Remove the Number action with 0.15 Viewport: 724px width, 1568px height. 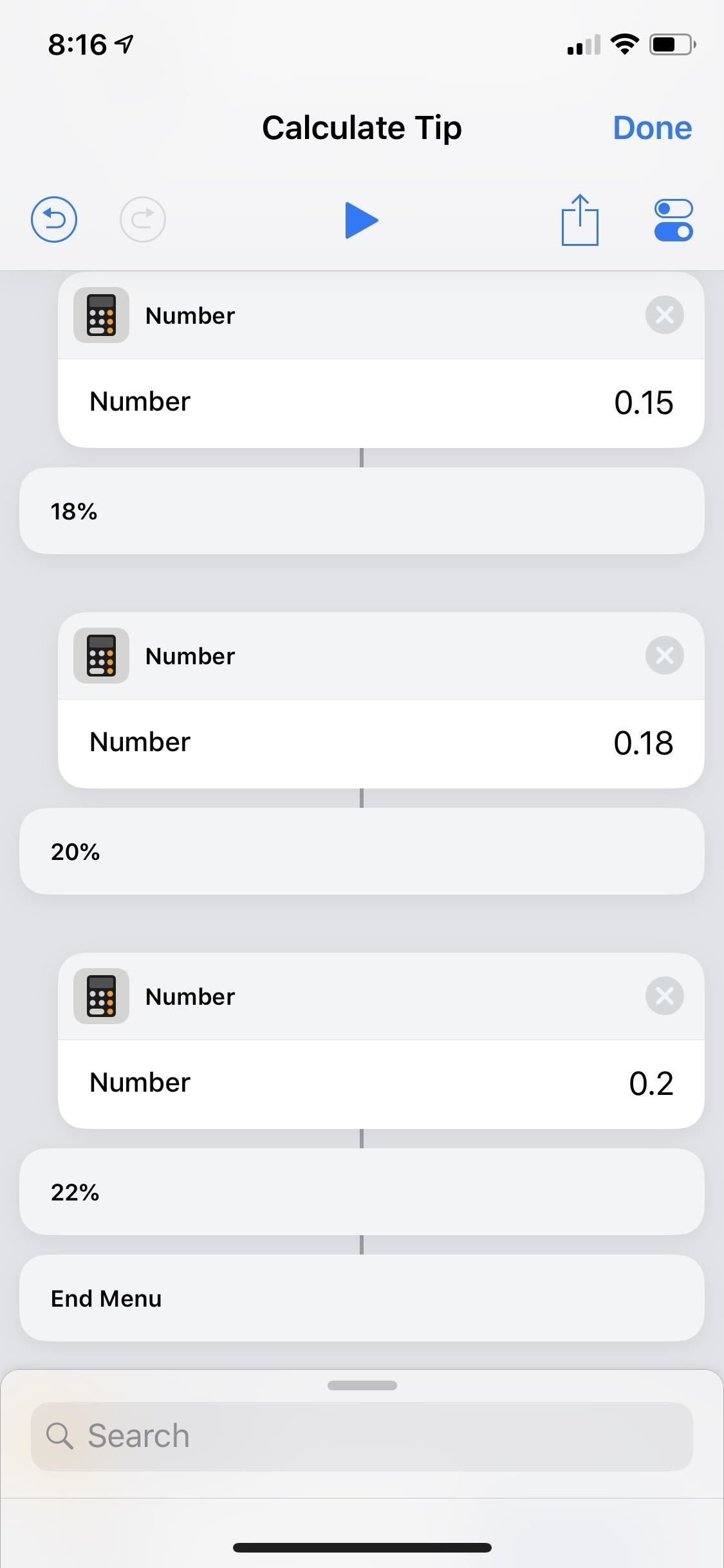(664, 315)
